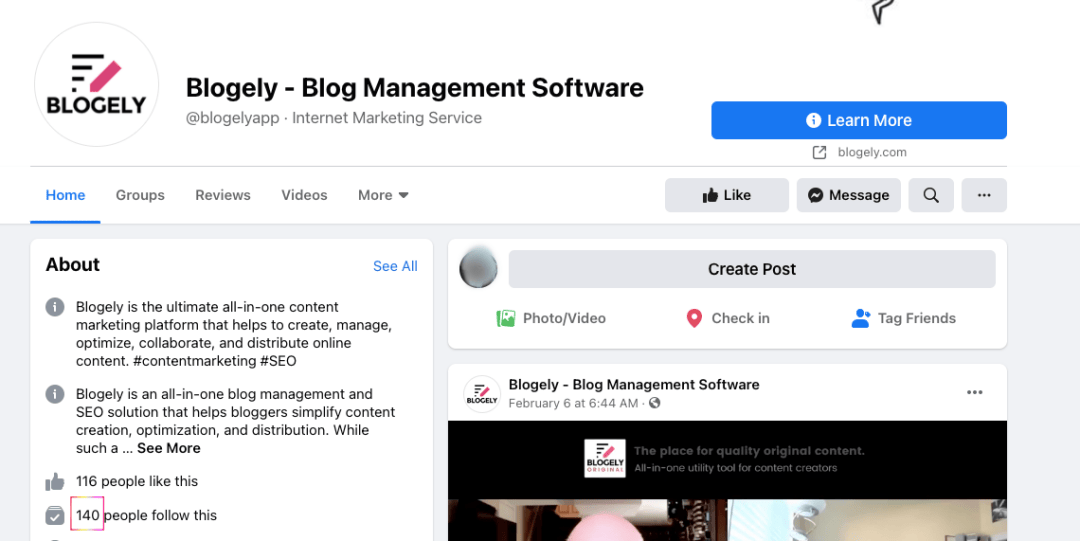Open the post's three-dot options menu
Viewport: 1080px width, 541px height.
pyautogui.click(x=975, y=392)
